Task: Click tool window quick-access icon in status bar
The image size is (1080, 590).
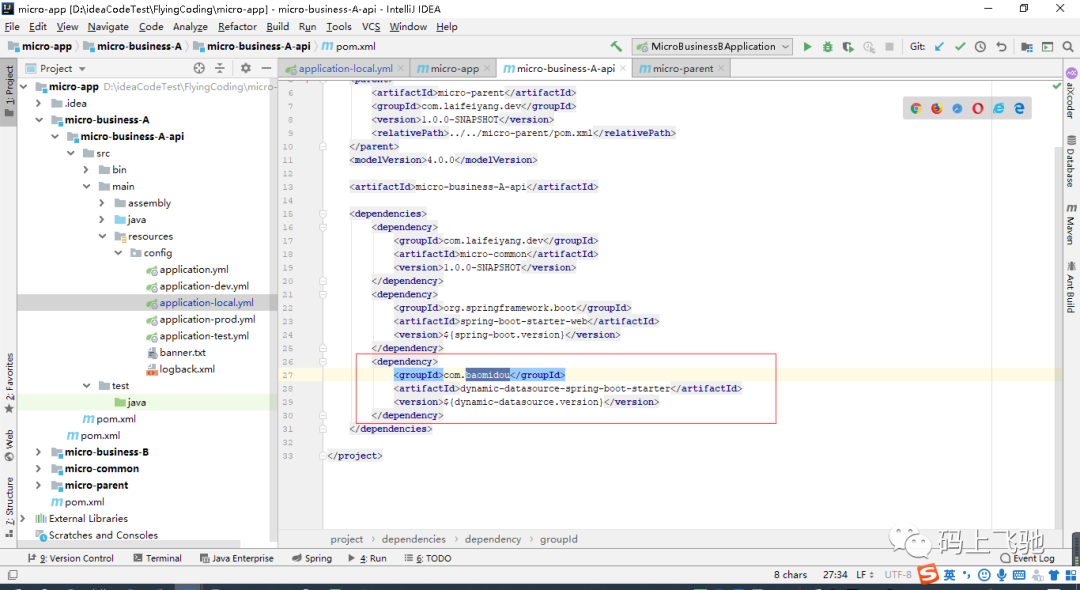Action: (x=12, y=574)
